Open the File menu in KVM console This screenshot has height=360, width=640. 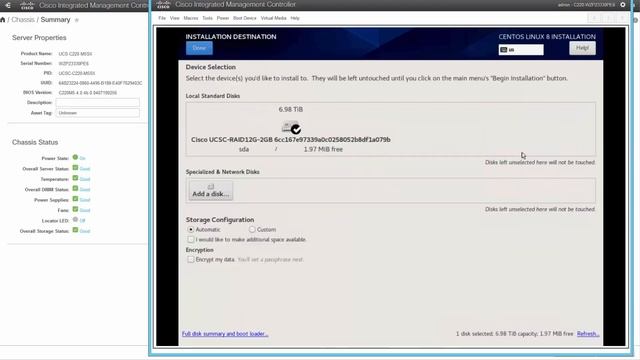tap(162, 18)
